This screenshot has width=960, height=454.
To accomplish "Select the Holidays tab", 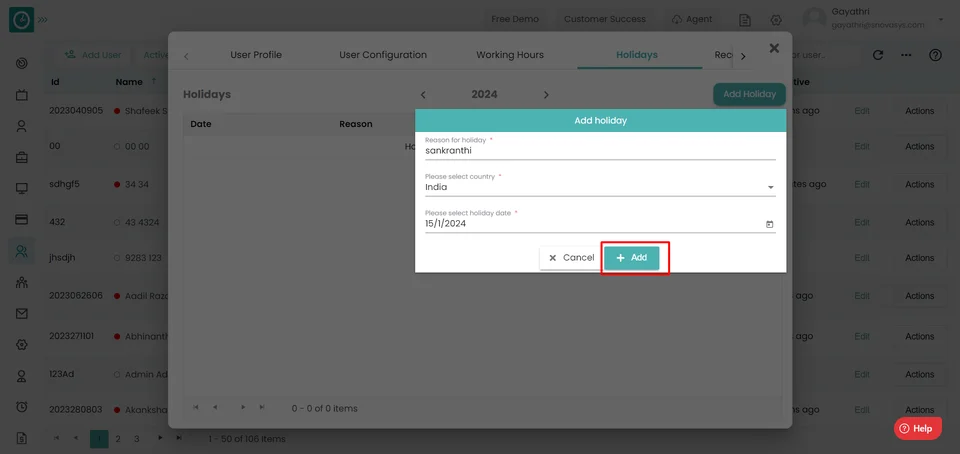I will click(x=637, y=55).
